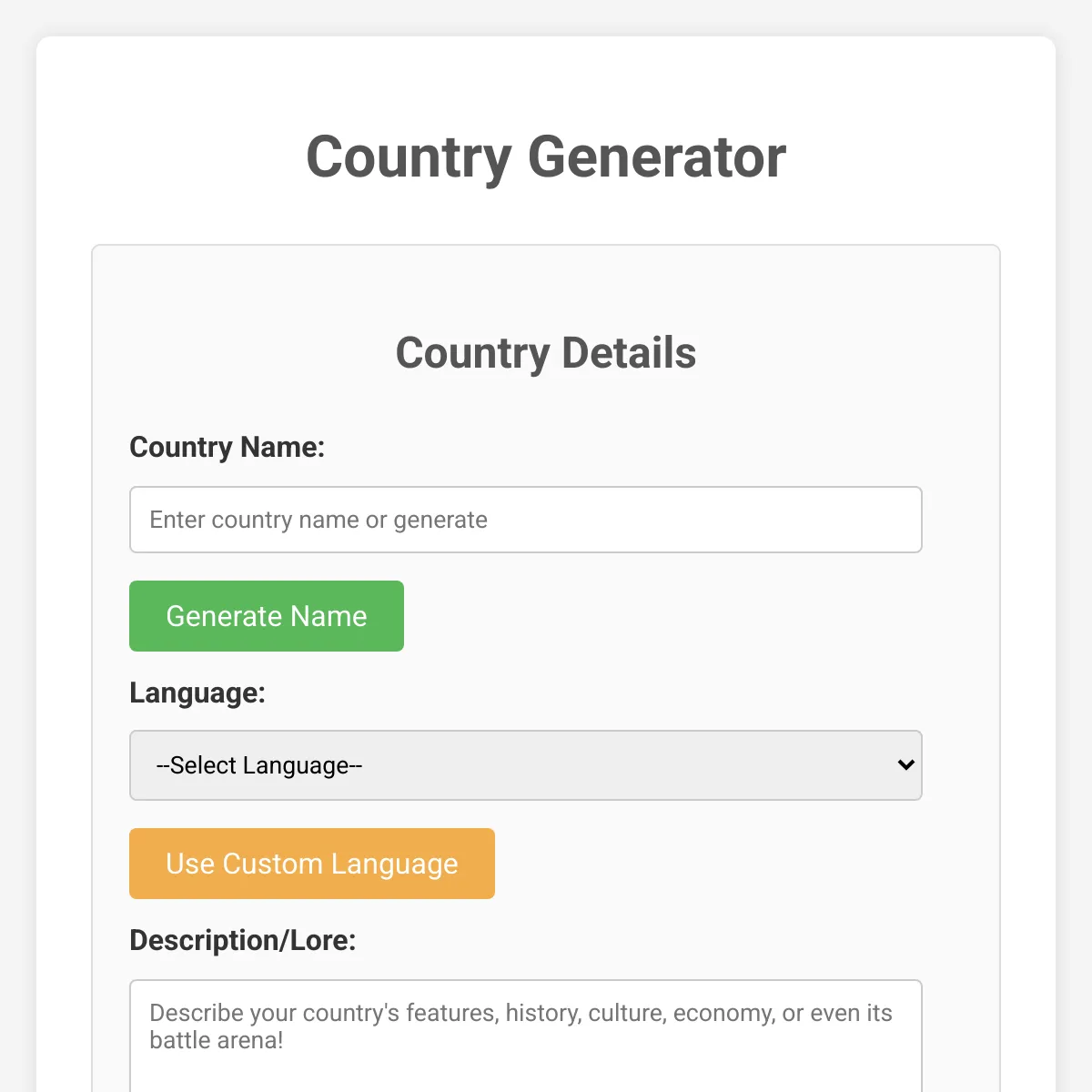Click the '--Select Language--' option text
Viewport: 1092px width, 1092px height.
click(x=259, y=765)
